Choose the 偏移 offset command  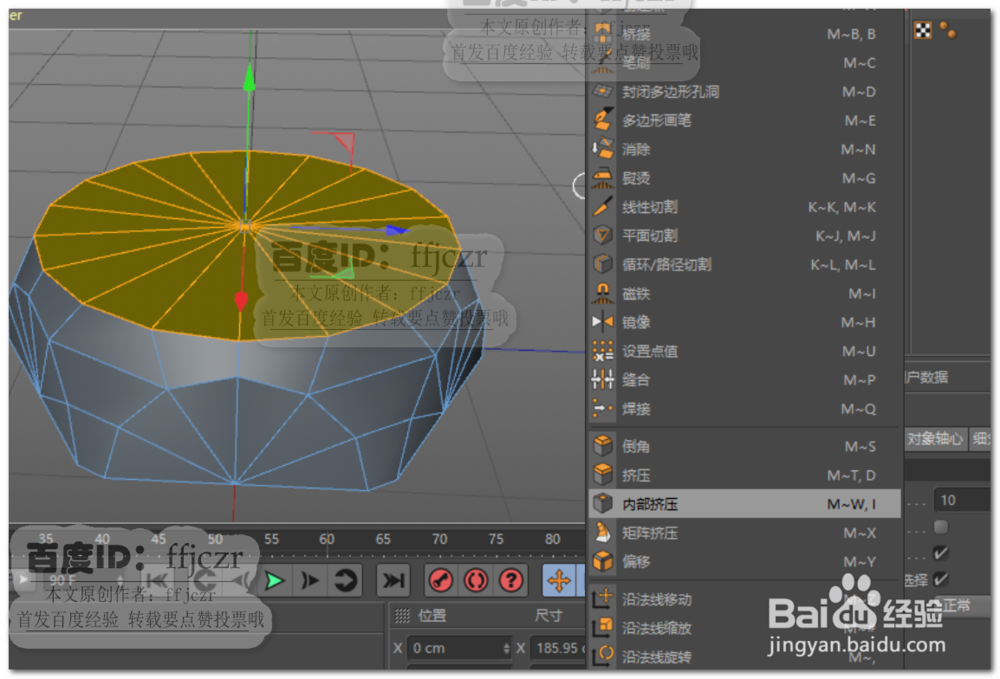click(x=744, y=562)
